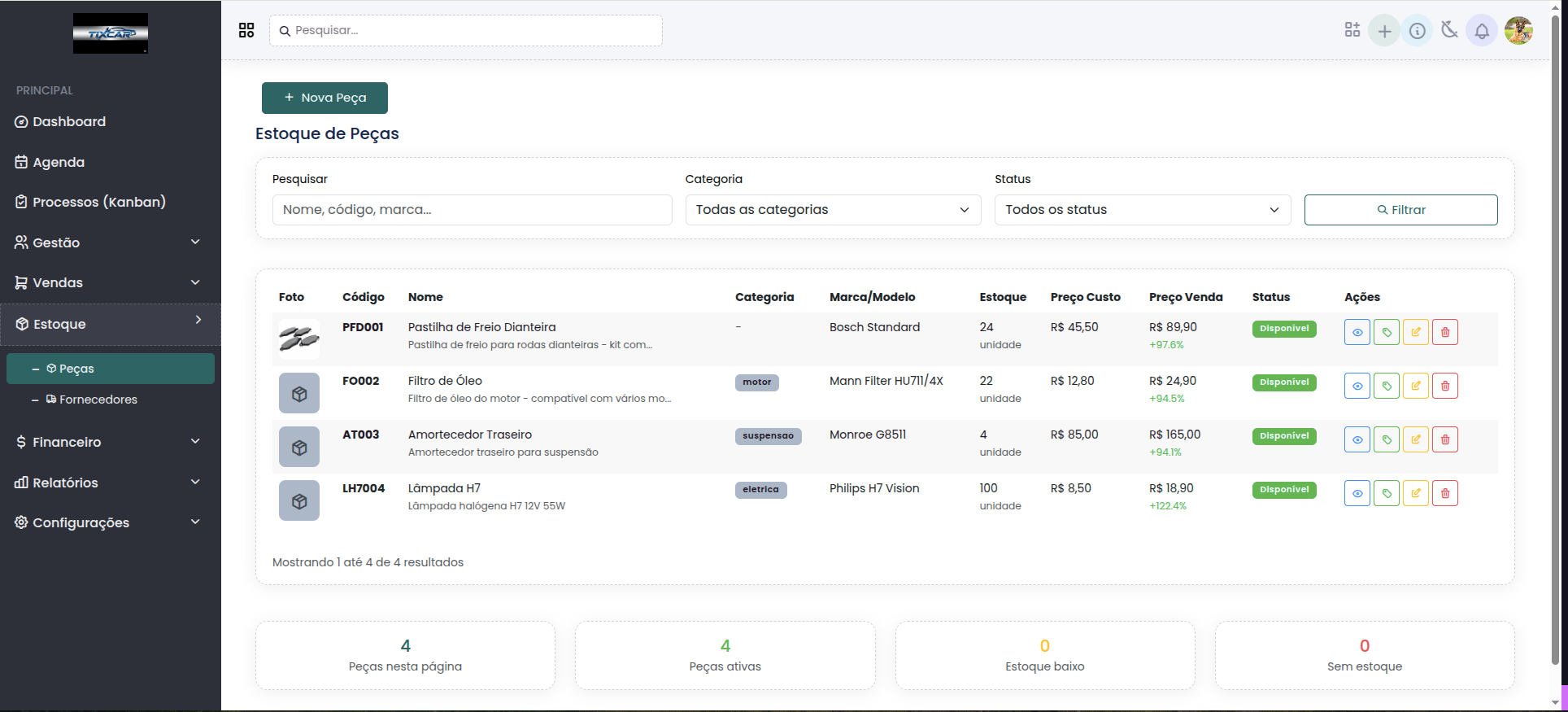Open the Status filter dropdown

point(1142,210)
